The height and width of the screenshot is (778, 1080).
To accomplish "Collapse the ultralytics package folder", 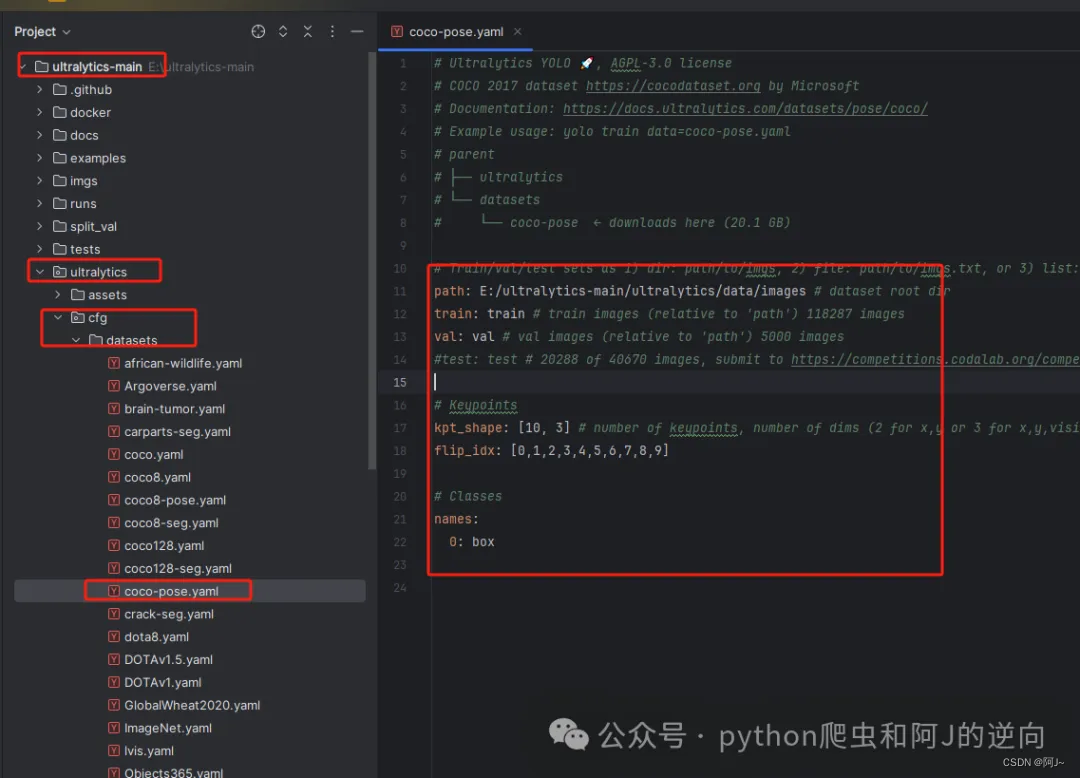I will pyautogui.click(x=39, y=272).
